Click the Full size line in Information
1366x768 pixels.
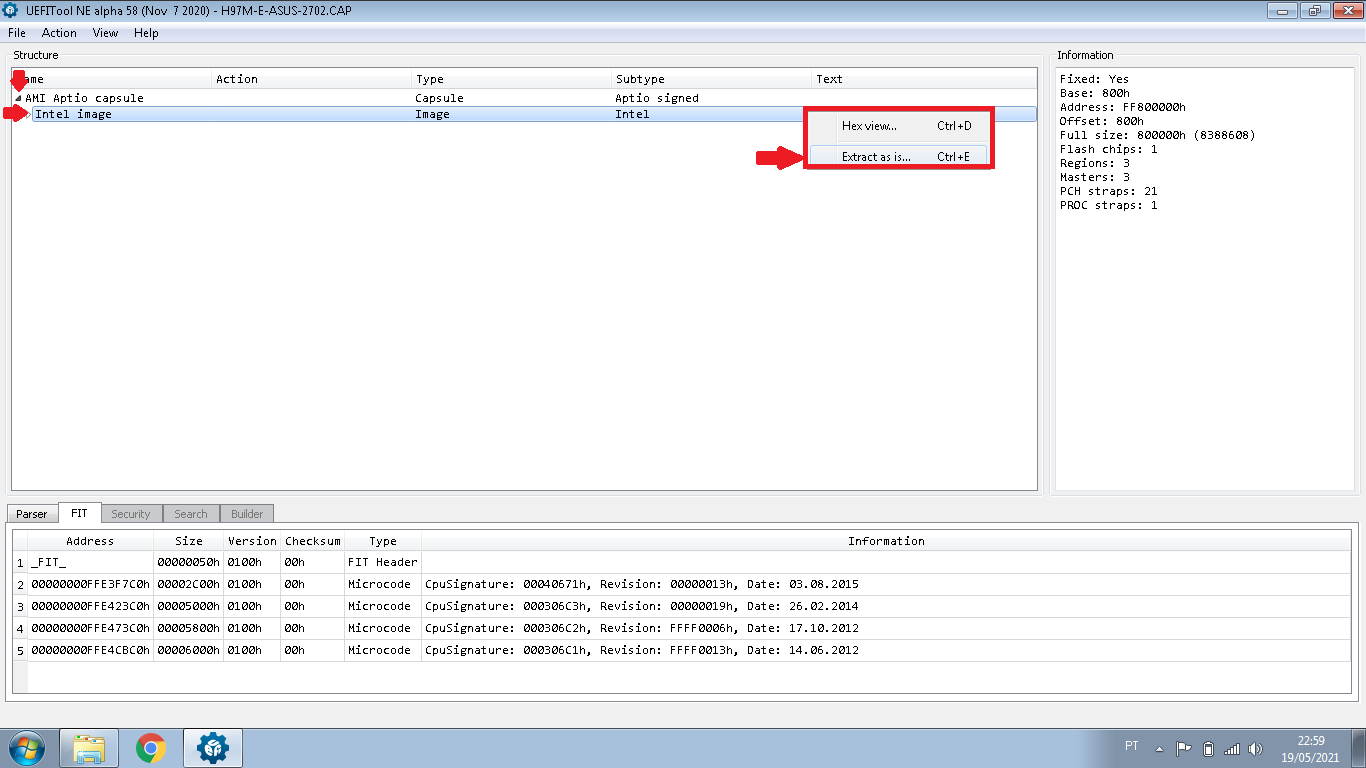(1157, 135)
